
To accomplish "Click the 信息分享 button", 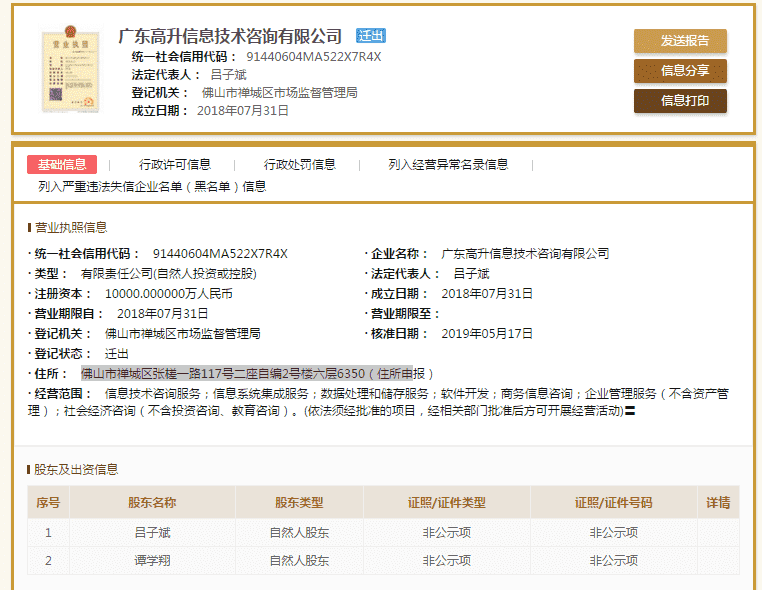I will click(x=680, y=71).
